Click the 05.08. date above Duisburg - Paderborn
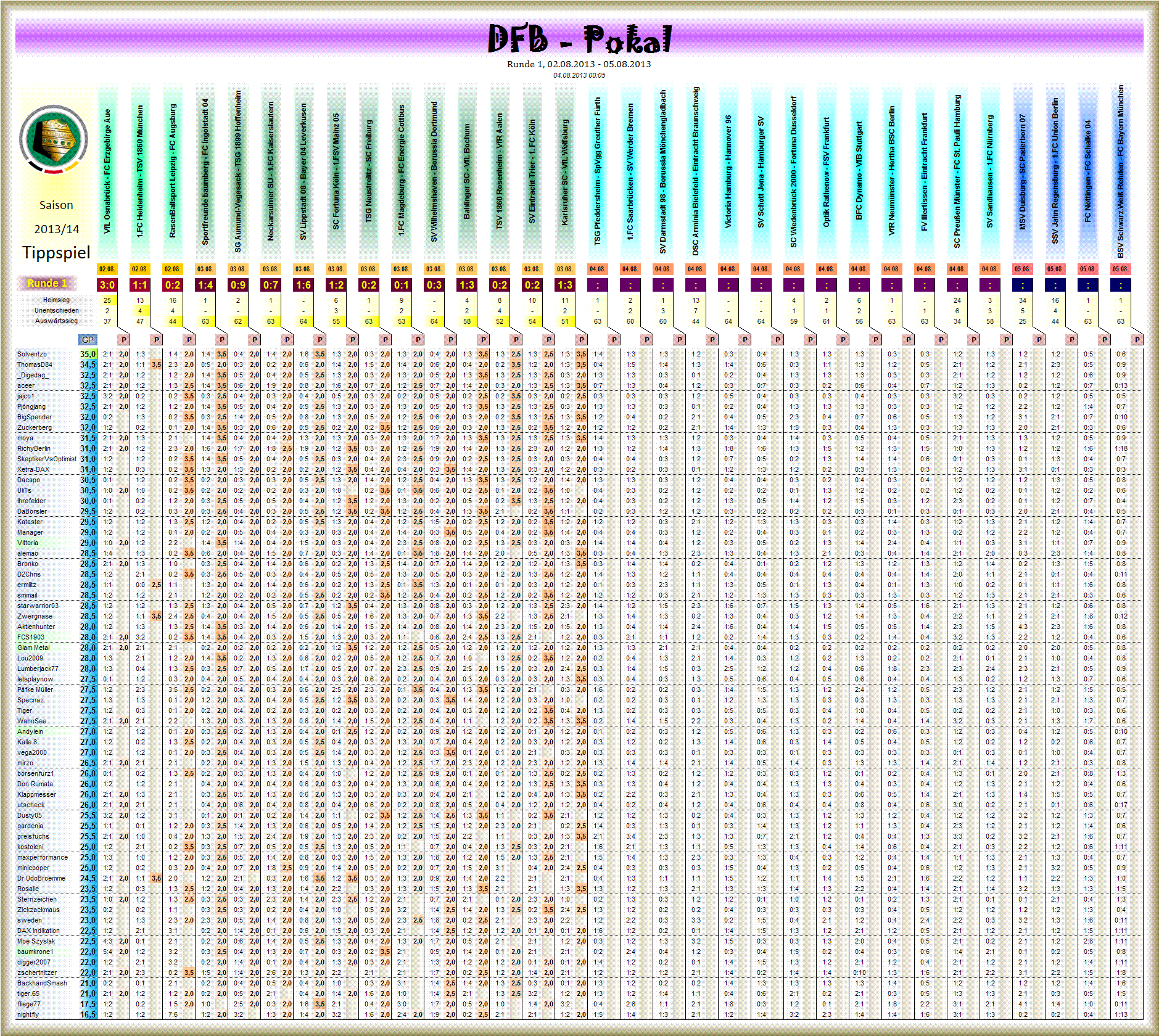1159x1036 pixels. pyautogui.click(x=1023, y=269)
